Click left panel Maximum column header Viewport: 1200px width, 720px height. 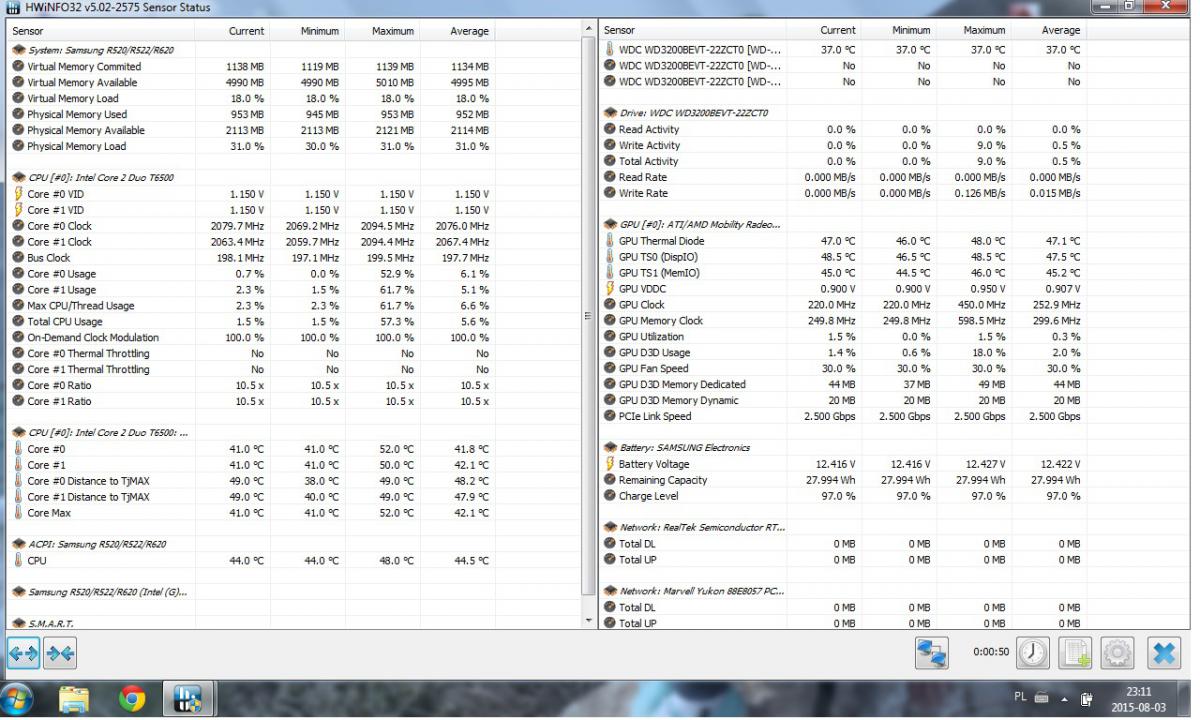pos(382,31)
